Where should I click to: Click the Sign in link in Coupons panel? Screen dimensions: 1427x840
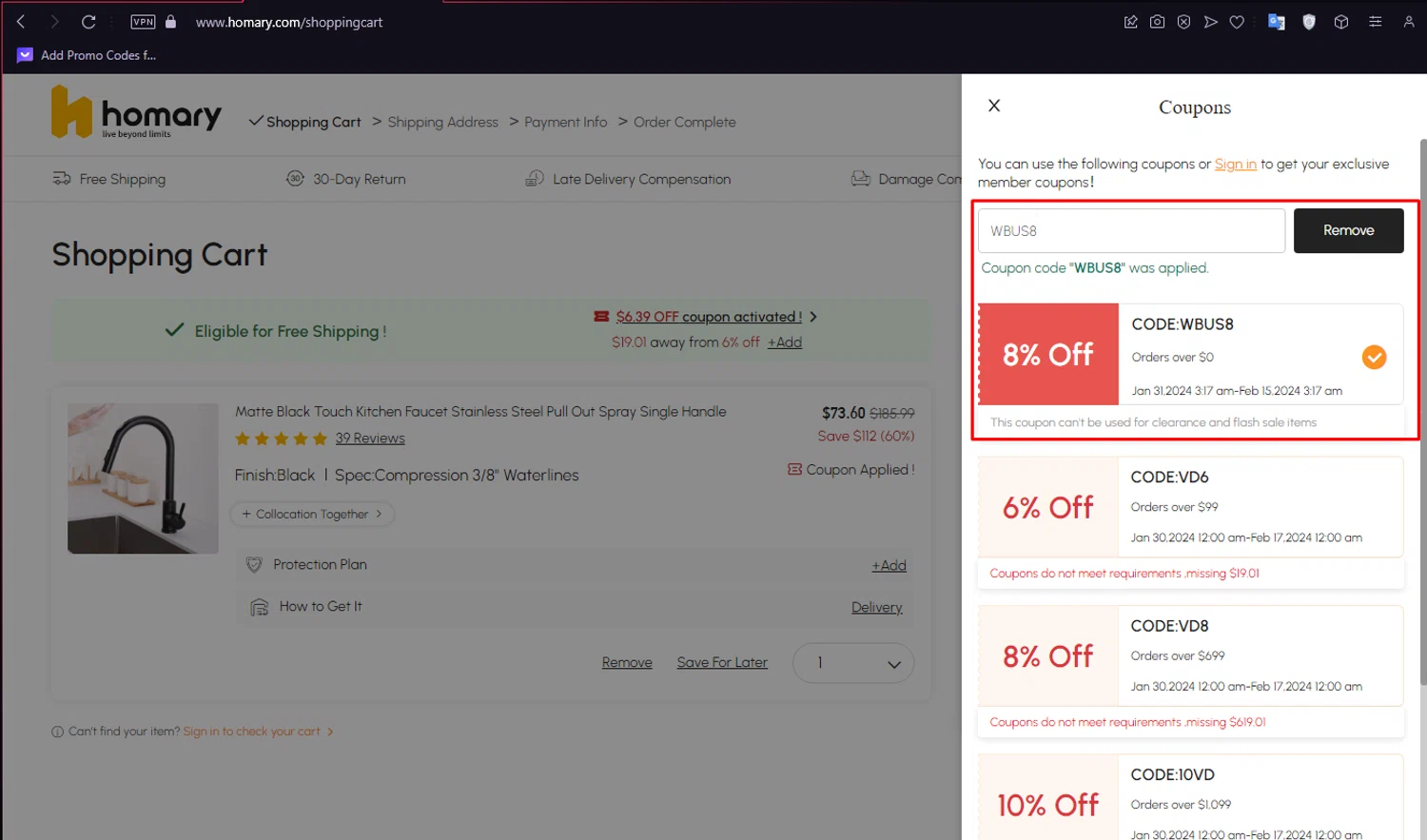point(1235,164)
